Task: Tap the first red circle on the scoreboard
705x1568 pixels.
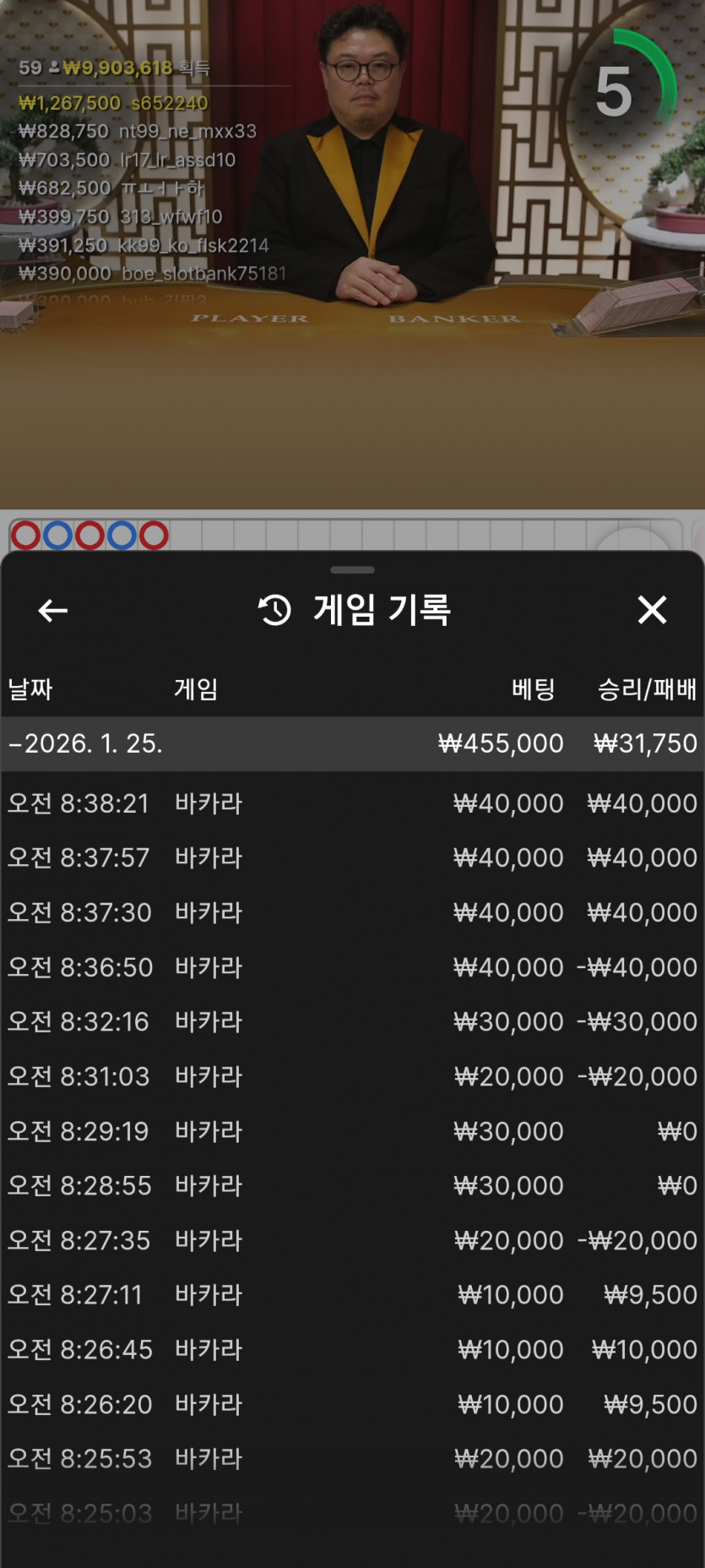Action: pos(25,536)
